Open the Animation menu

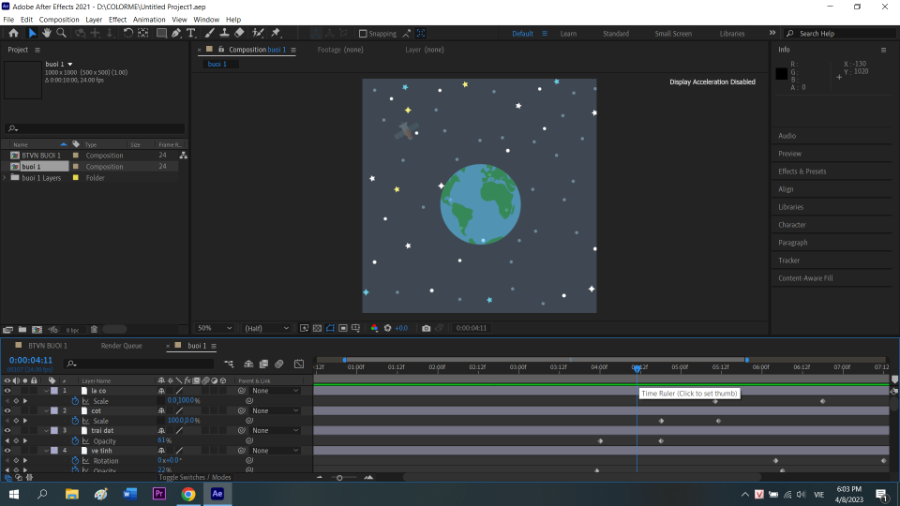click(149, 20)
